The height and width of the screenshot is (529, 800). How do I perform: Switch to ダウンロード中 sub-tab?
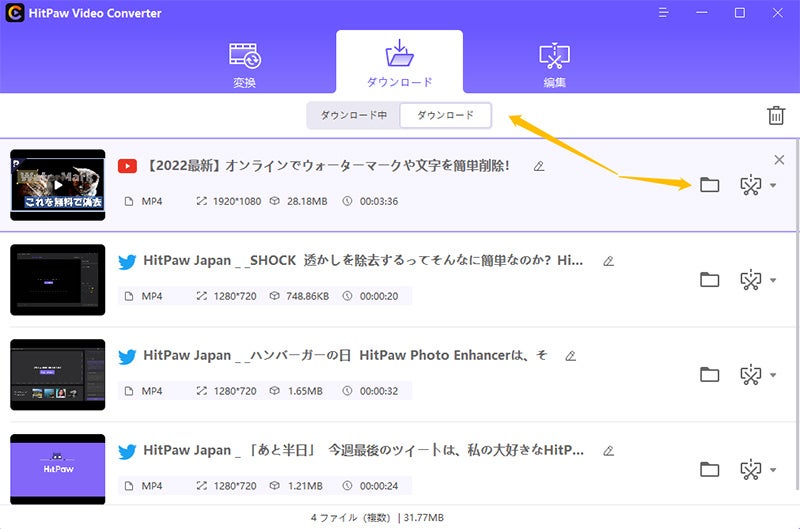pyautogui.click(x=354, y=115)
